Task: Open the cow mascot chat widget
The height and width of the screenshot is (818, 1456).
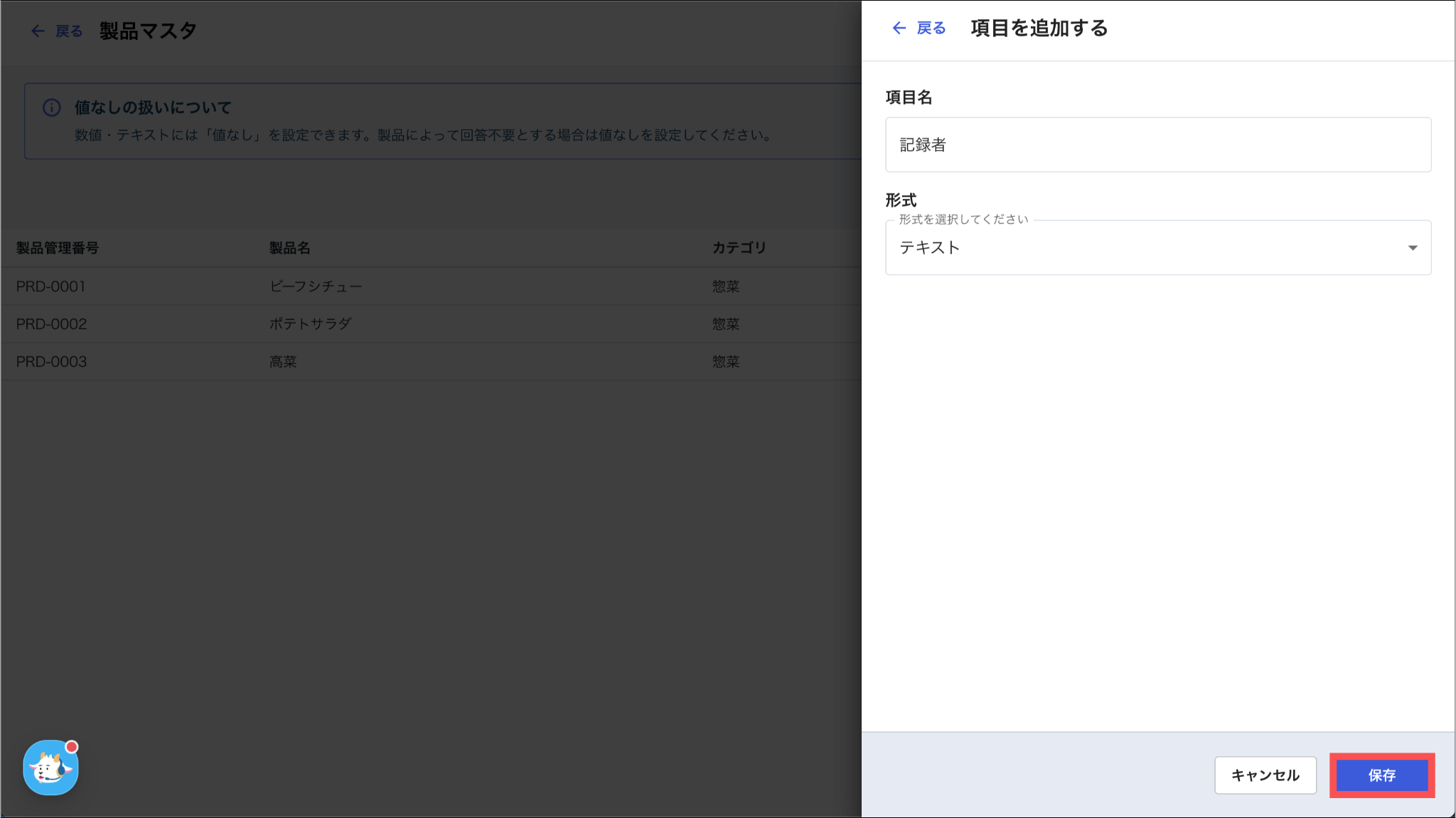Action: [x=50, y=768]
